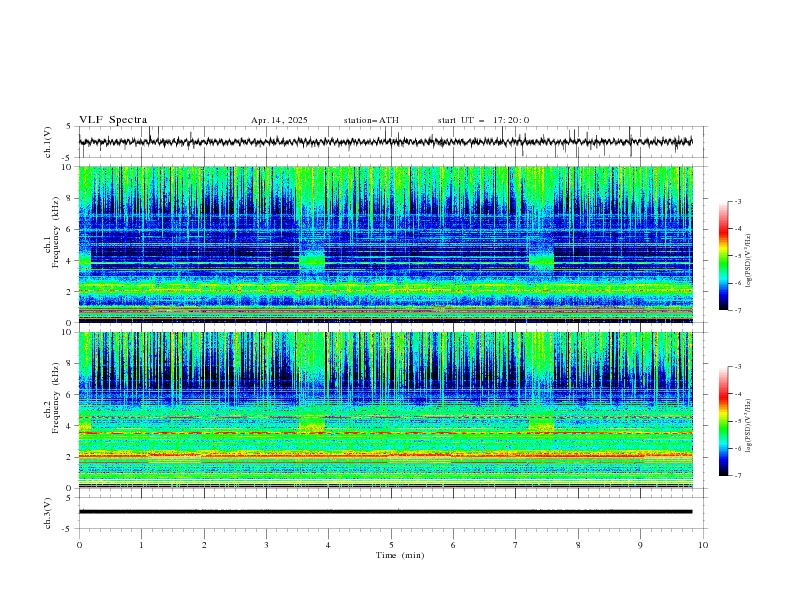792x612 pixels.
Task: Click the lower color scale bar for ch.2
Action: pyautogui.click(x=724, y=421)
